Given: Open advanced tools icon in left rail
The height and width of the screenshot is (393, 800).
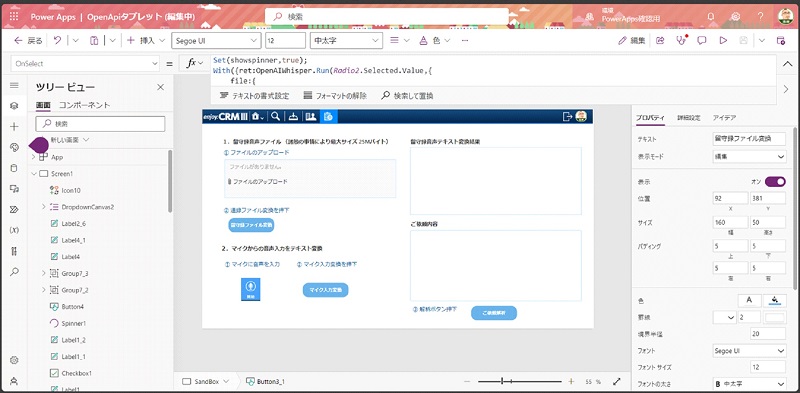Looking at the screenshot, I should 14,251.
